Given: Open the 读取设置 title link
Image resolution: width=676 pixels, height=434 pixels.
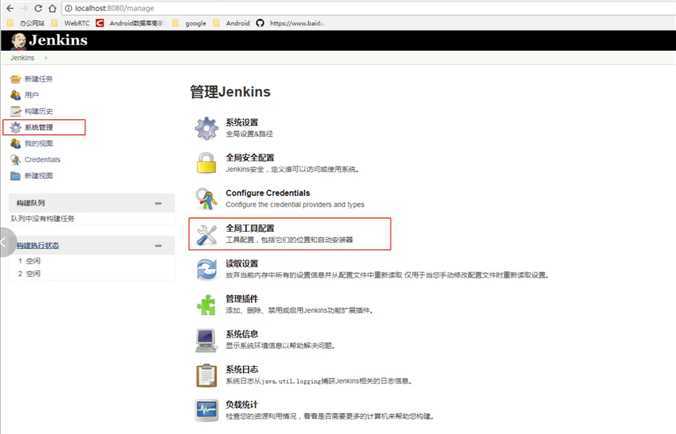Looking at the screenshot, I should 242,264.
